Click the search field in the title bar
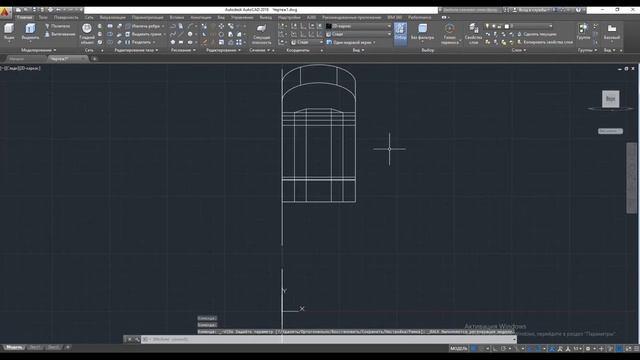 (x=471, y=10)
